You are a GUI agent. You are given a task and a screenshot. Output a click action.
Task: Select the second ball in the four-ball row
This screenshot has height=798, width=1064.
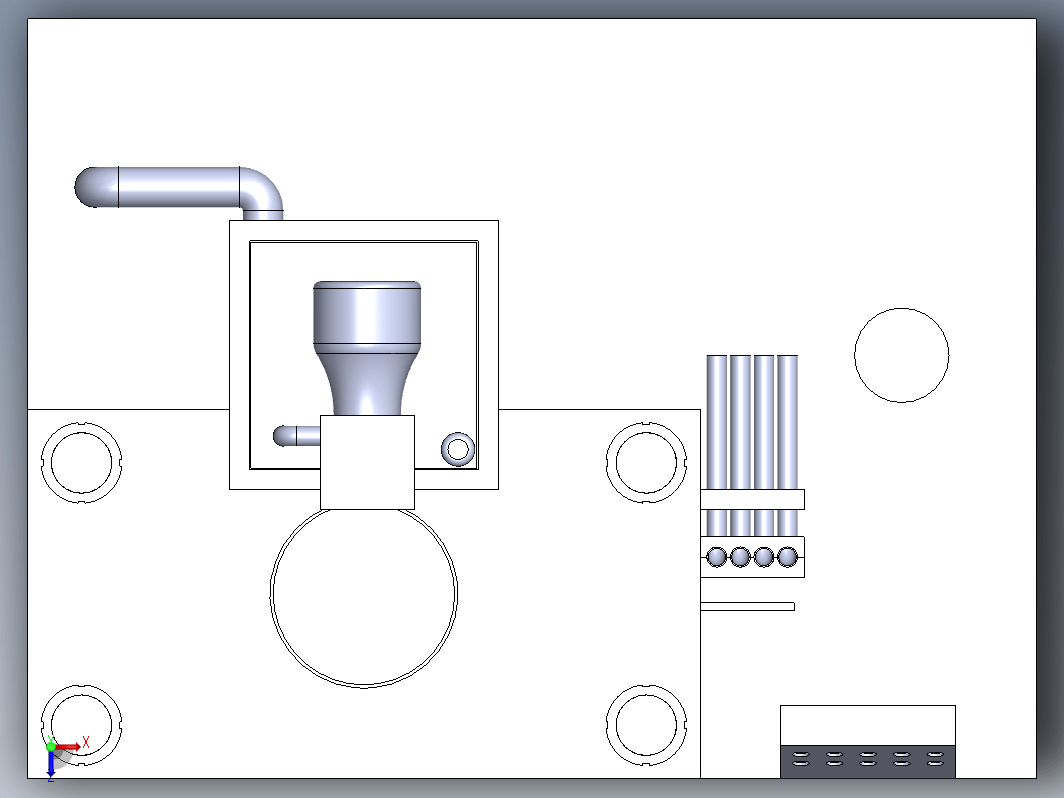(x=740, y=557)
